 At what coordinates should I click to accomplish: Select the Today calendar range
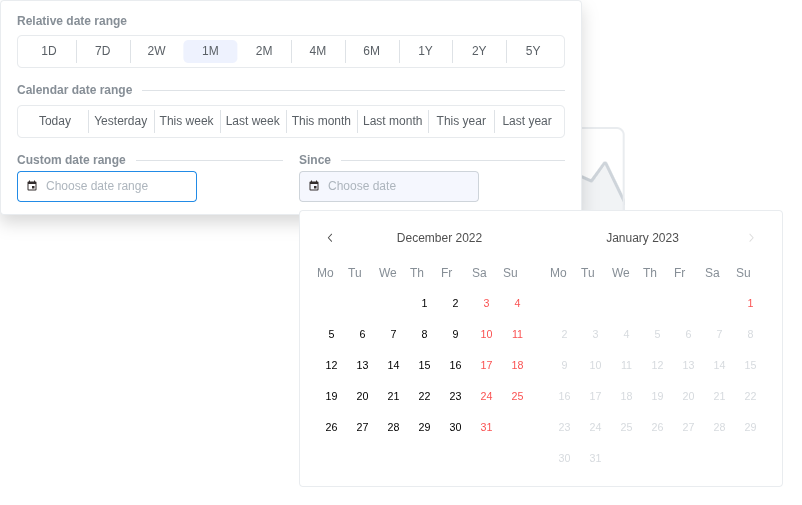55,121
